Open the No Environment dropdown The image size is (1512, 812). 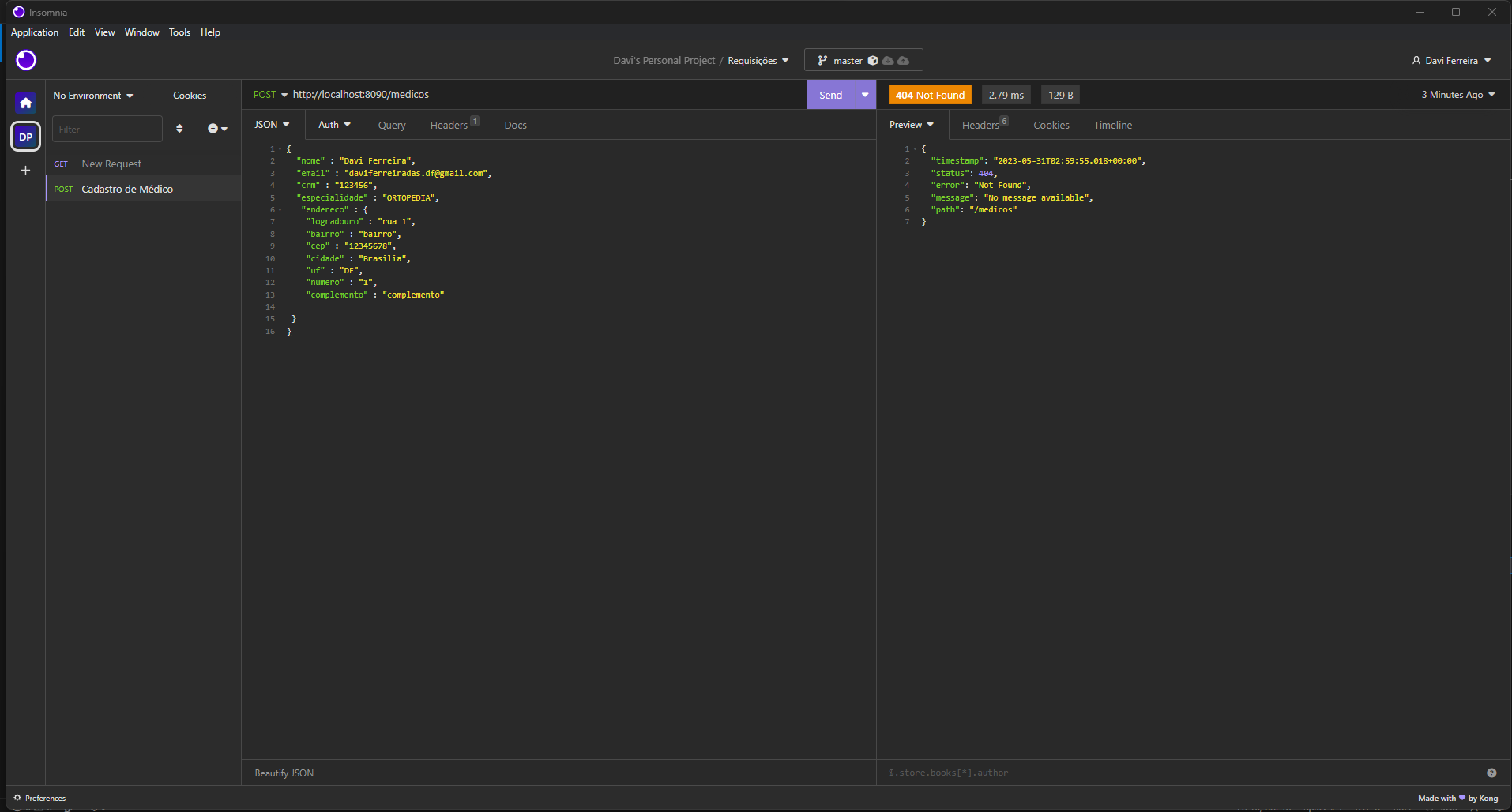[93, 96]
